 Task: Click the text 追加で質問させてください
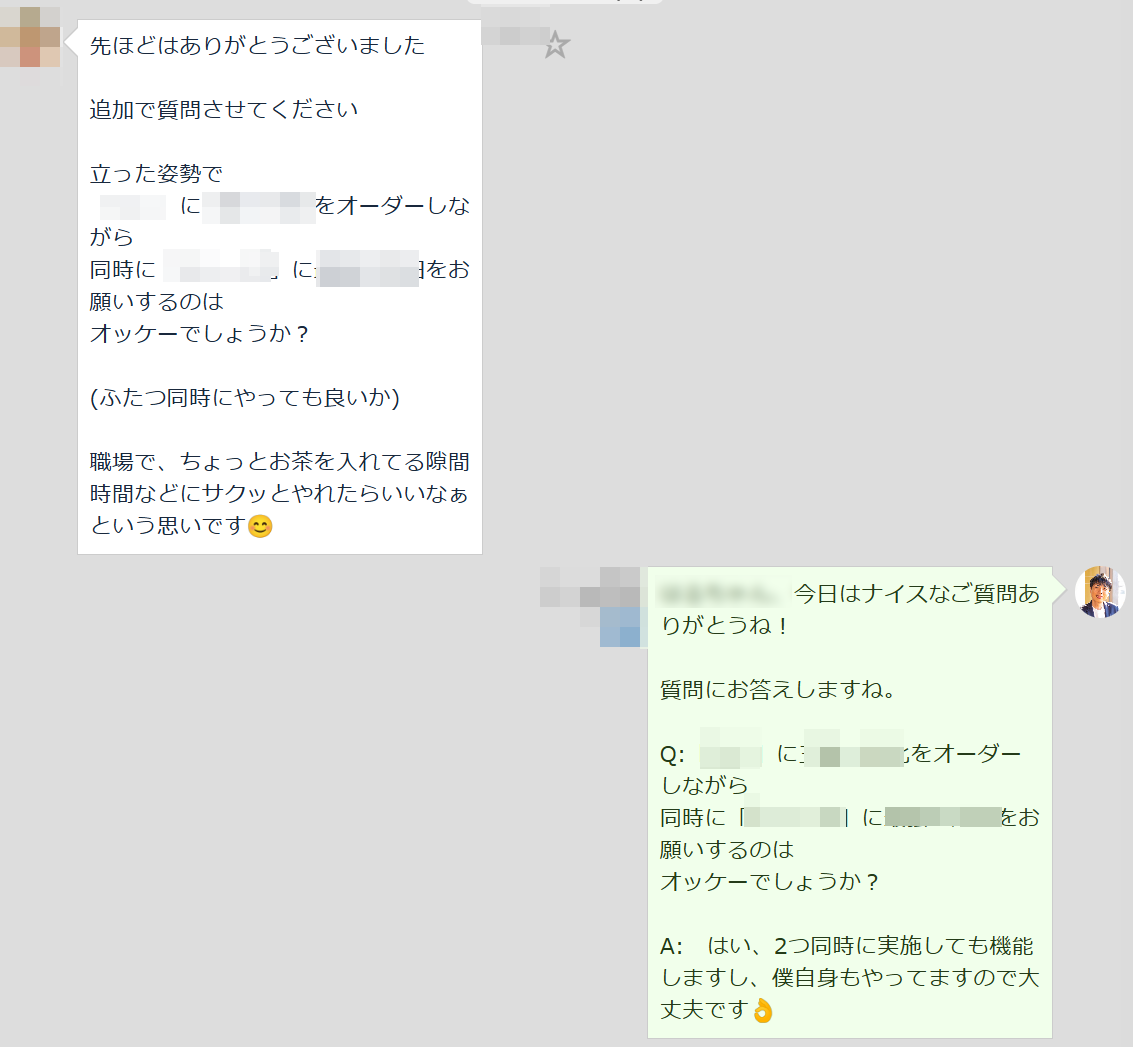tap(224, 109)
